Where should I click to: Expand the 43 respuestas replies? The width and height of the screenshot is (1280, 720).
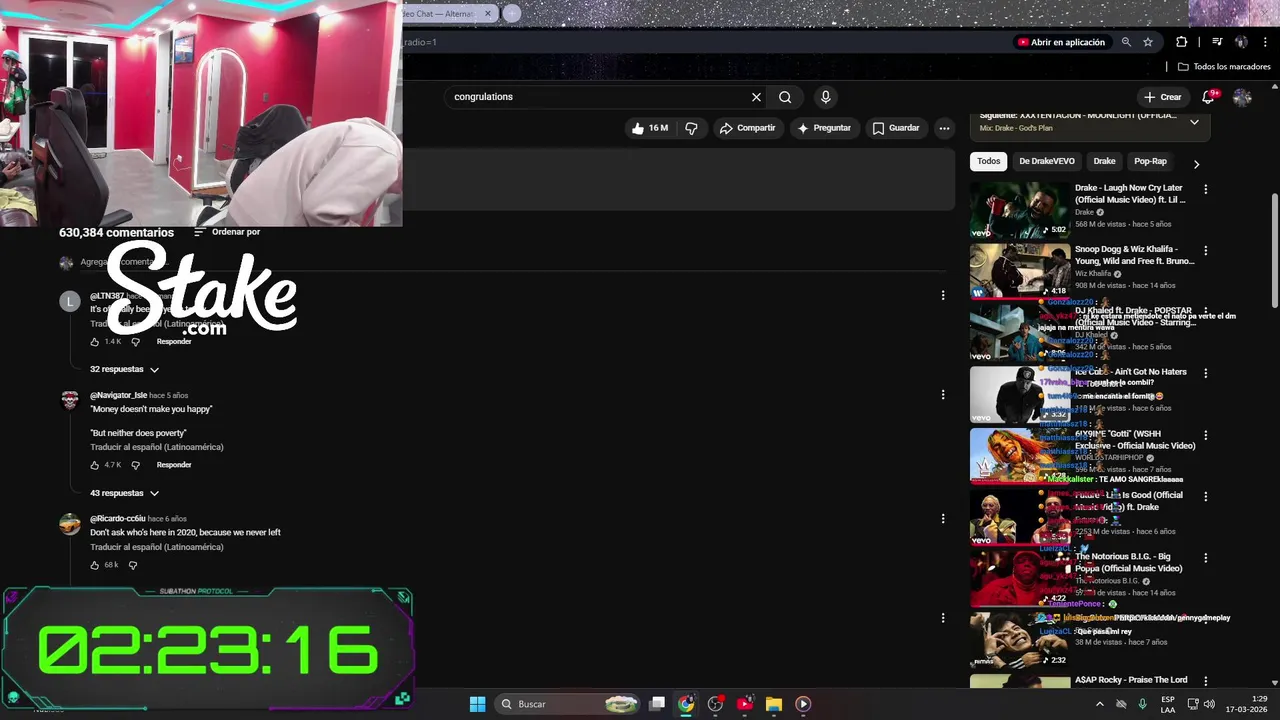[x=124, y=493]
